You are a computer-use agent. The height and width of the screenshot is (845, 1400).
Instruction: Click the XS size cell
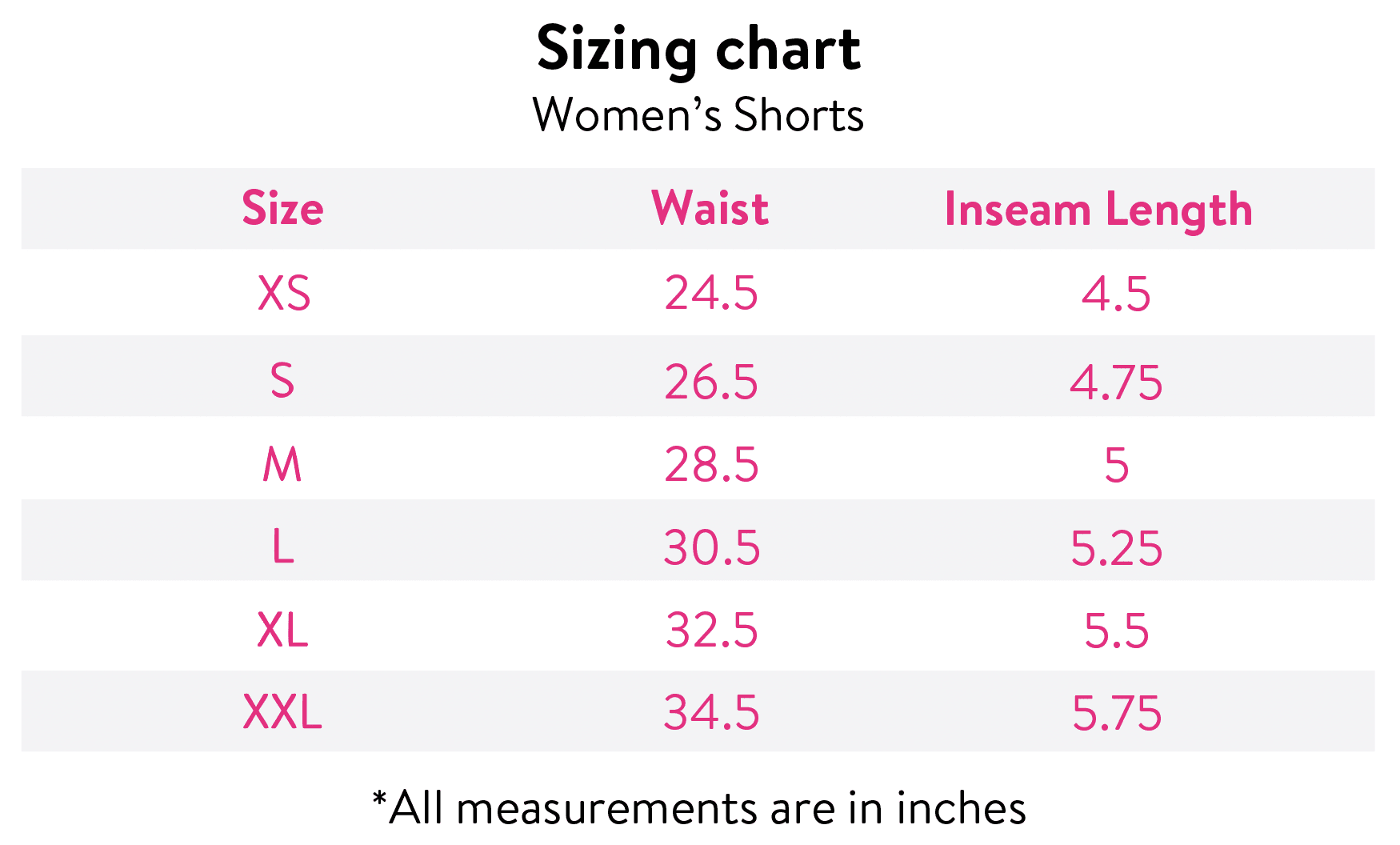(284, 294)
